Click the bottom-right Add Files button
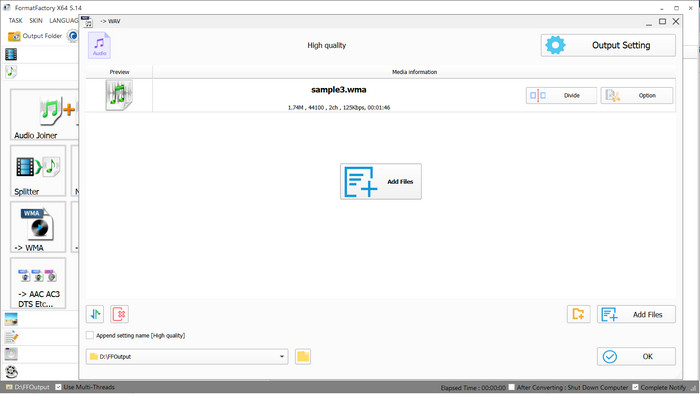 point(636,315)
